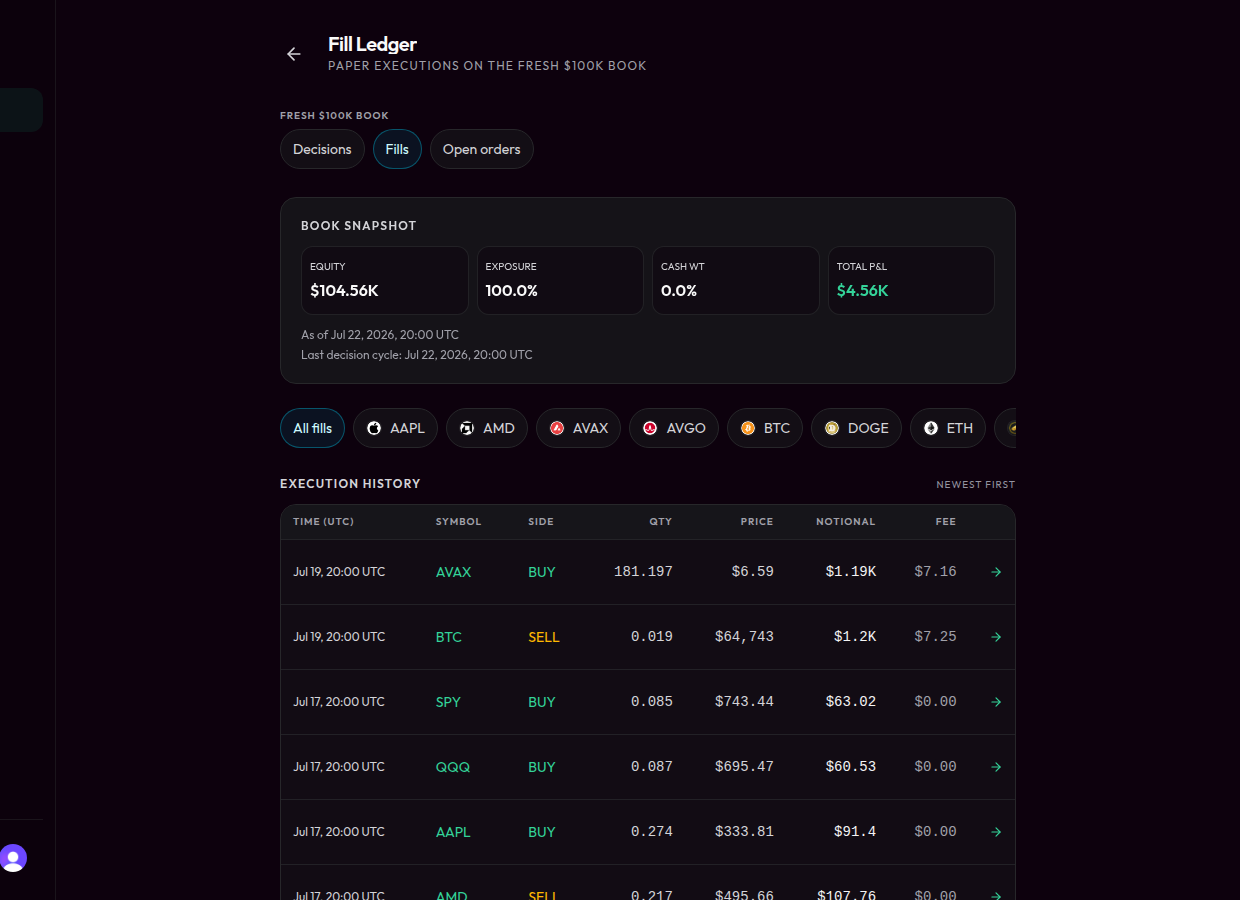The height and width of the screenshot is (900, 1240).
Task: Open details arrow for AAPL buy fill
Action: pos(996,832)
